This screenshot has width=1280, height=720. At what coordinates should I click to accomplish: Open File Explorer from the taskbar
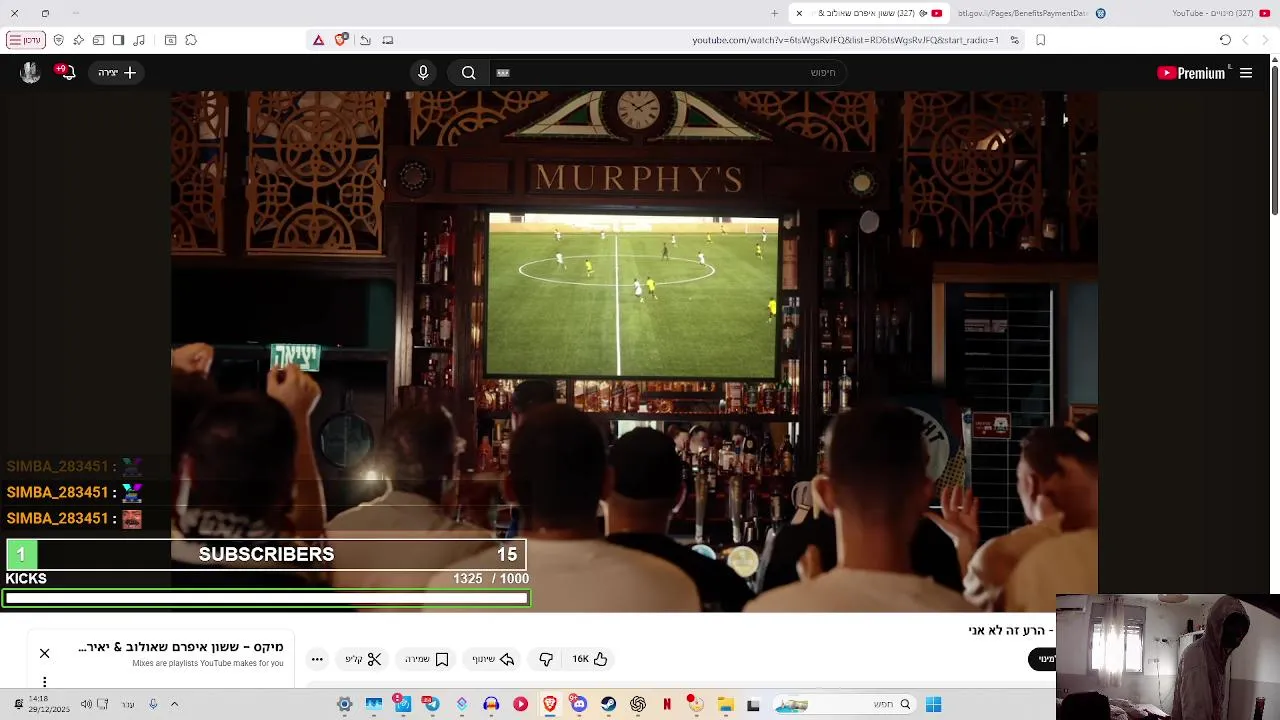coord(725,704)
